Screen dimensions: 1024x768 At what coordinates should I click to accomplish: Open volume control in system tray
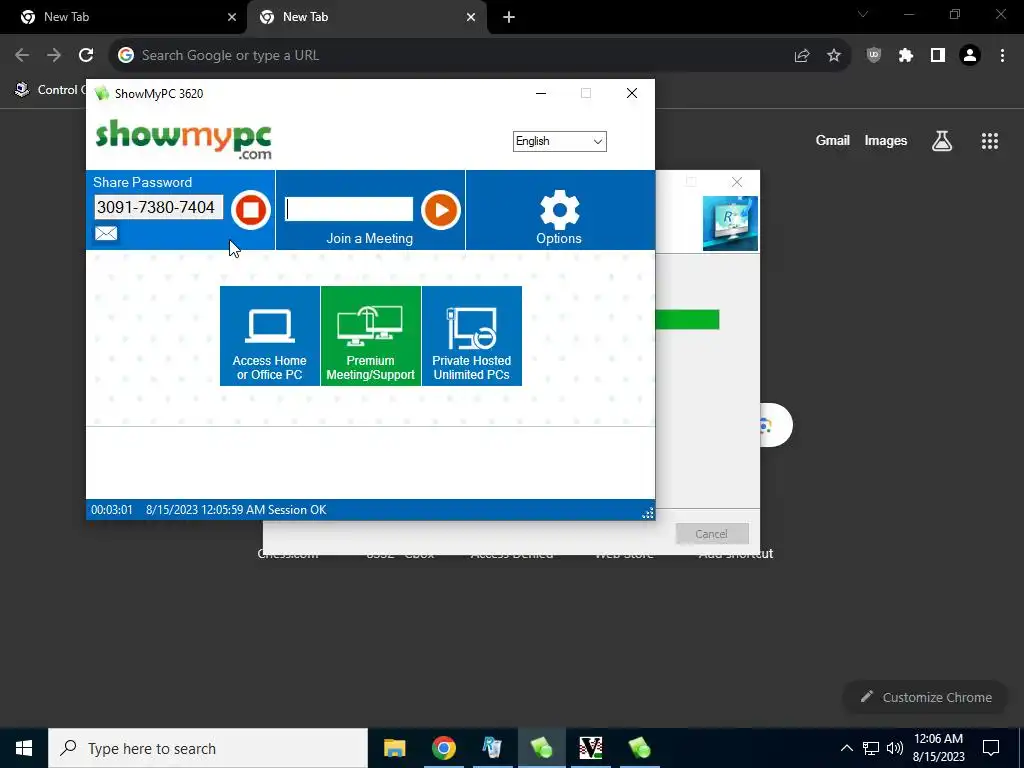895,748
